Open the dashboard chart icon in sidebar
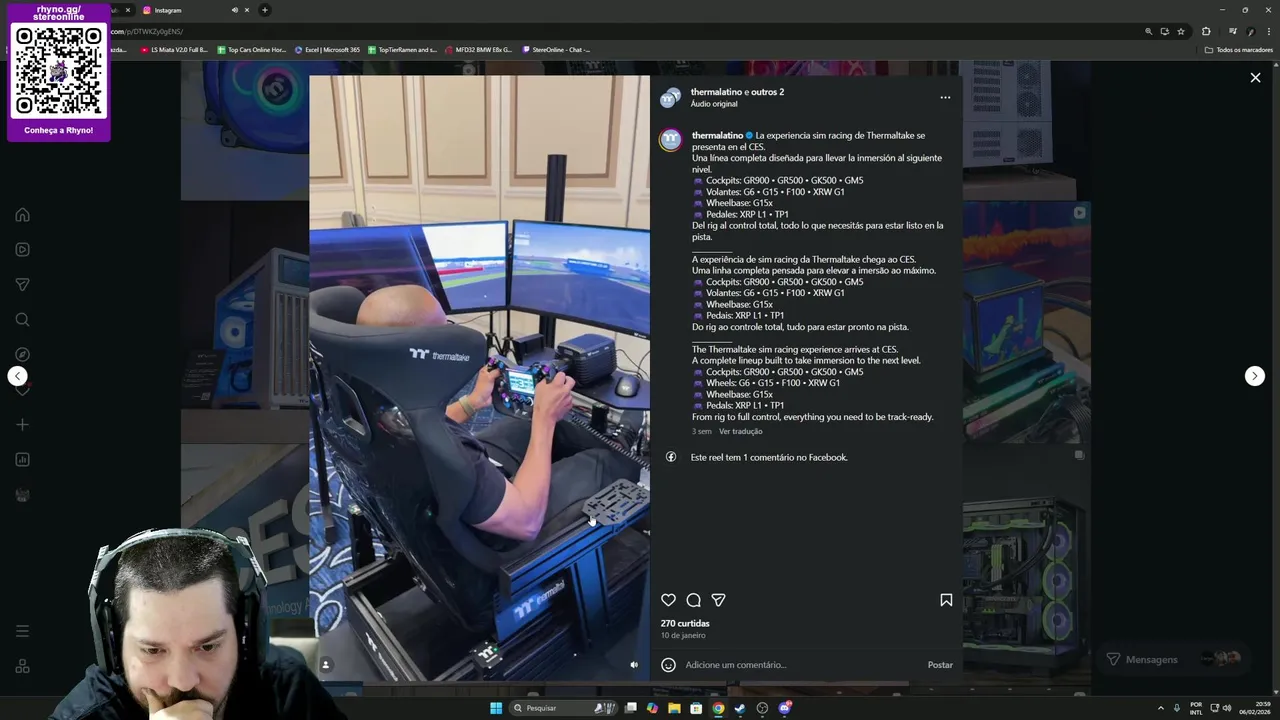 (22, 460)
